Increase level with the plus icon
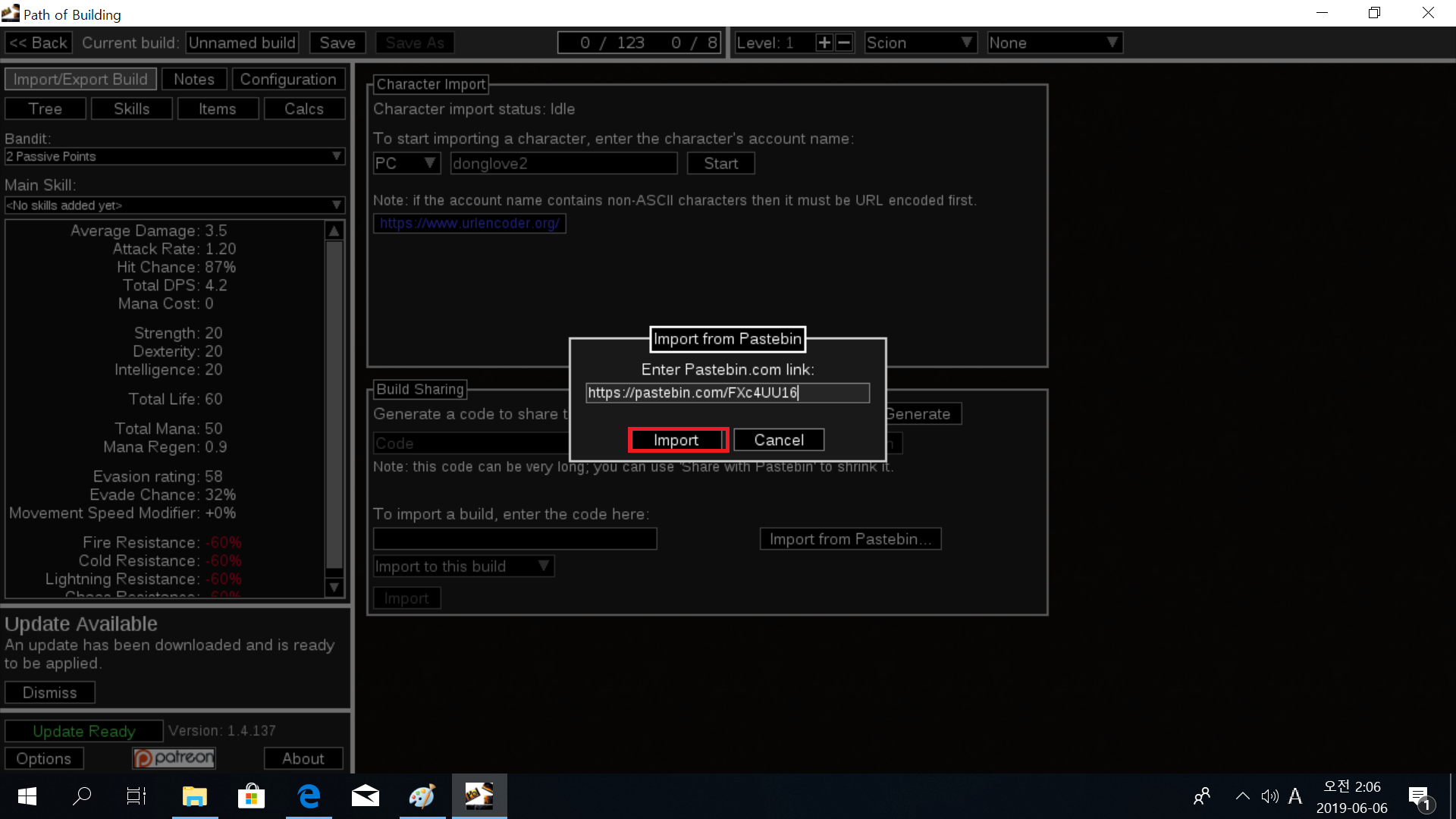Screen dimensions: 1456x819 click(824, 43)
